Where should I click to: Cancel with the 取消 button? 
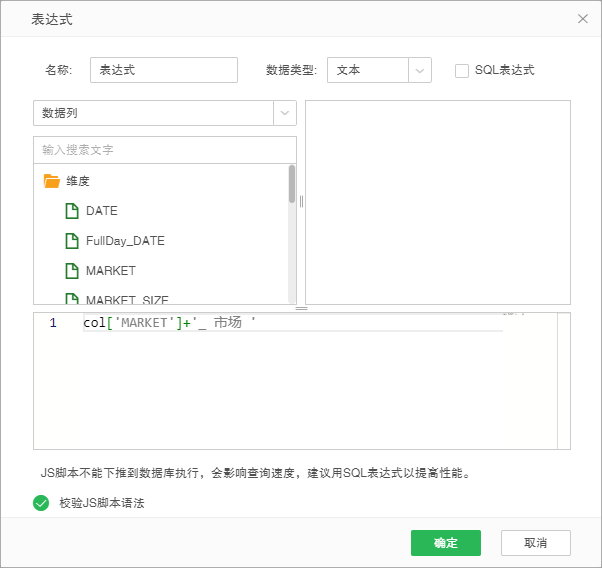coord(536,543)
